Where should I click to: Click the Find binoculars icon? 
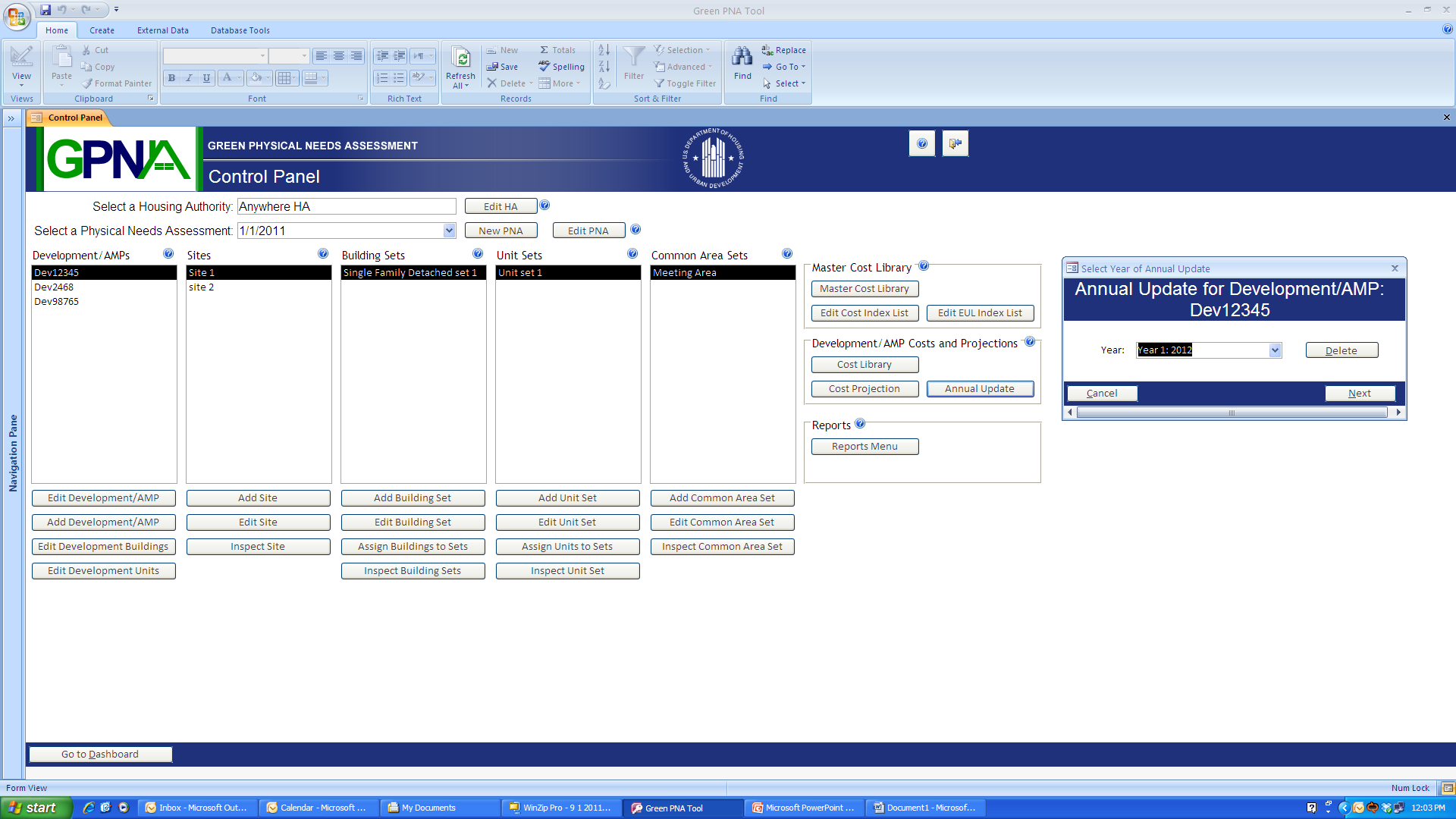tap(742, 58)
